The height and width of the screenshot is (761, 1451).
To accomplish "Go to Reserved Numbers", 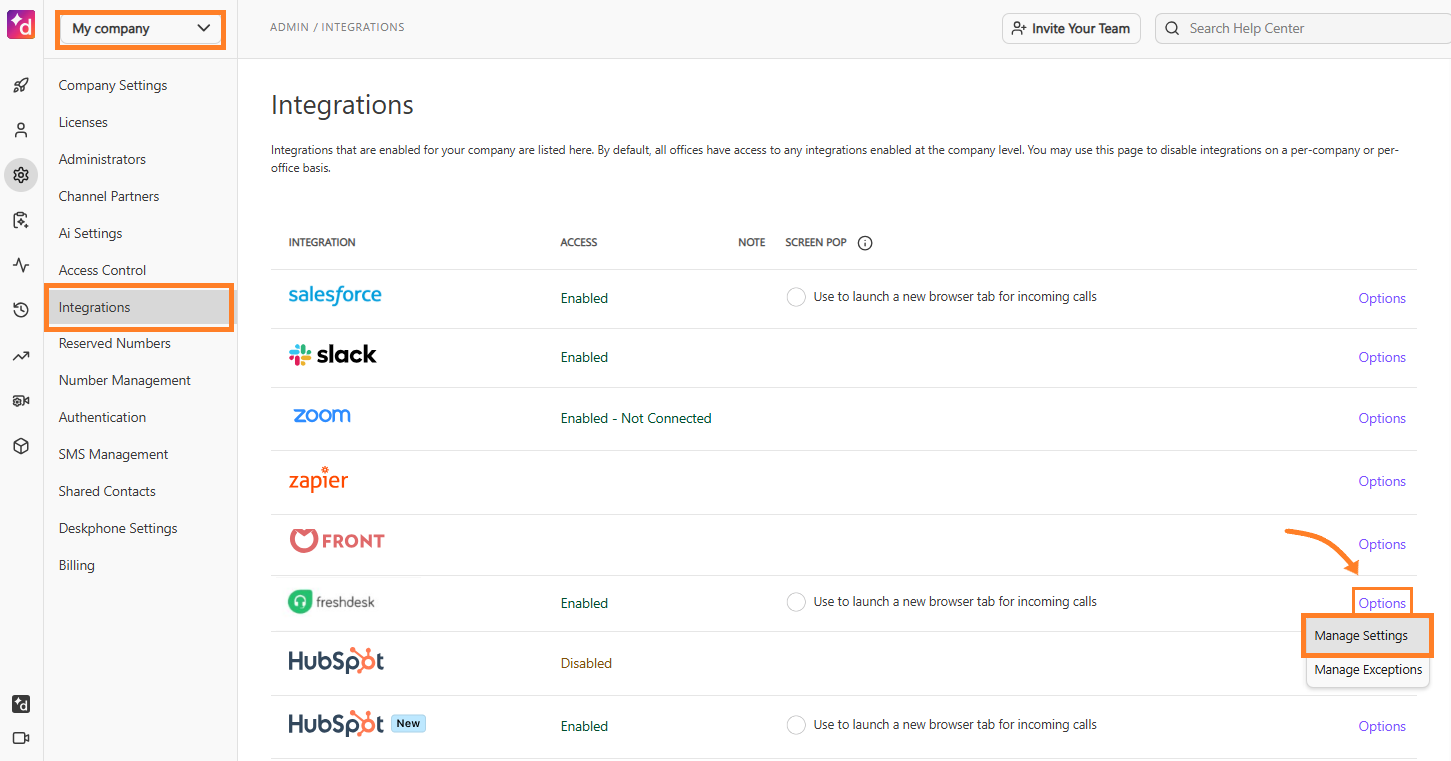I will (x=114, y=343).
